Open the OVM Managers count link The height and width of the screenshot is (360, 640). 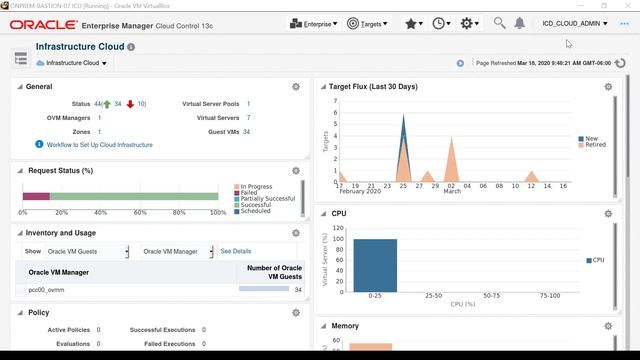99,118
